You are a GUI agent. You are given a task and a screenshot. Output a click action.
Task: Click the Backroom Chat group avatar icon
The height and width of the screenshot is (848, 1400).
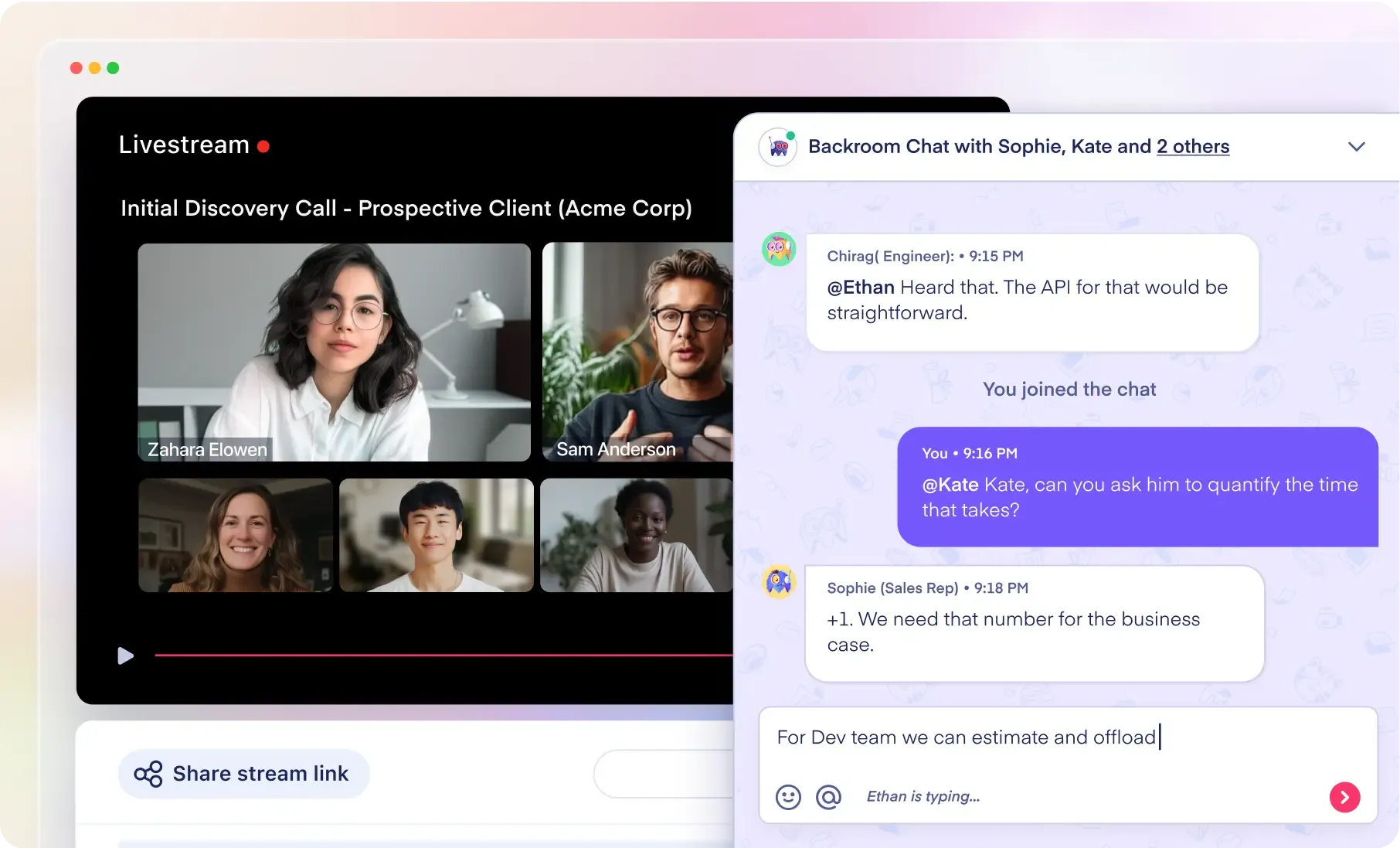[x=778, y=147]
